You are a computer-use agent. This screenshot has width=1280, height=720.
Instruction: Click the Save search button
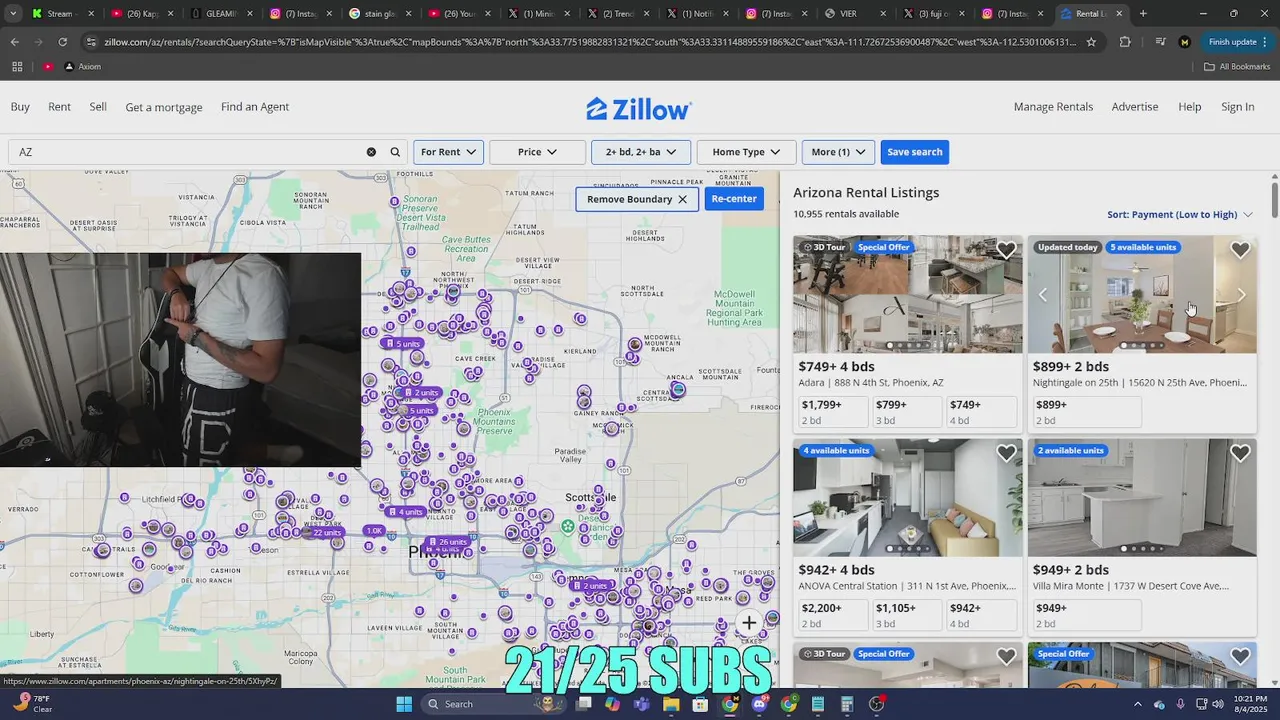[x=915, y=152]
